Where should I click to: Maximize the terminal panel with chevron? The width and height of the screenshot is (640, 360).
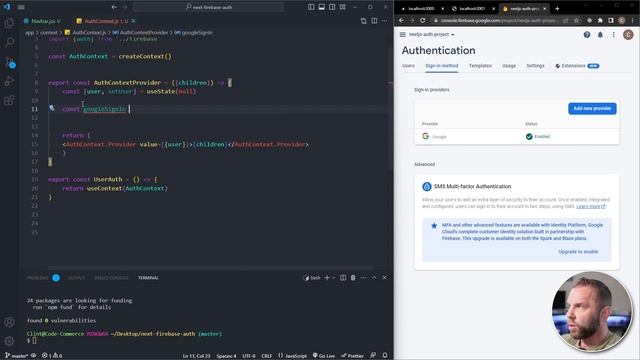[374, 278]
